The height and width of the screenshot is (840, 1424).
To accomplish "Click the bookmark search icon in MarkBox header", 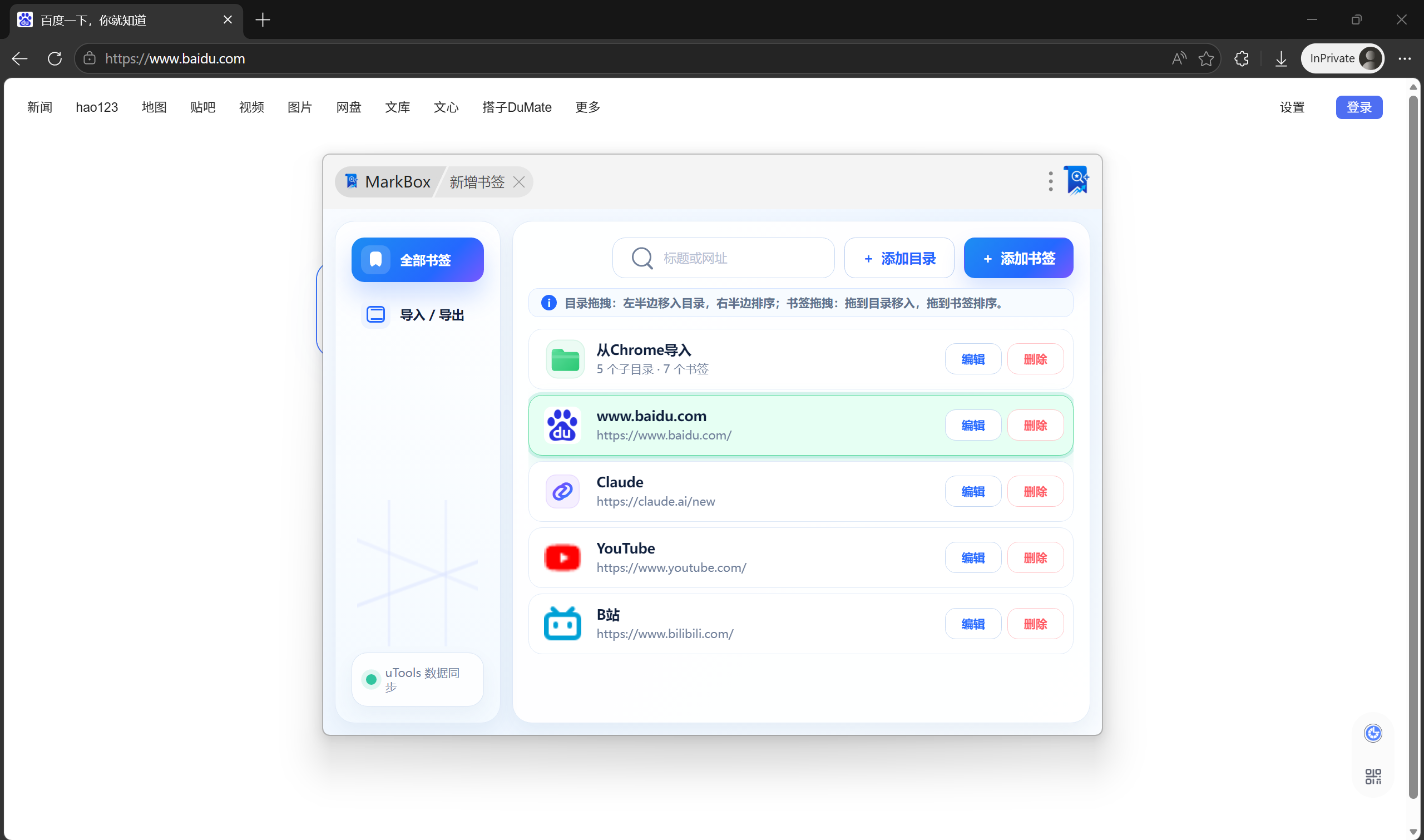I will pyautogui.click(x=1076, y=181).
